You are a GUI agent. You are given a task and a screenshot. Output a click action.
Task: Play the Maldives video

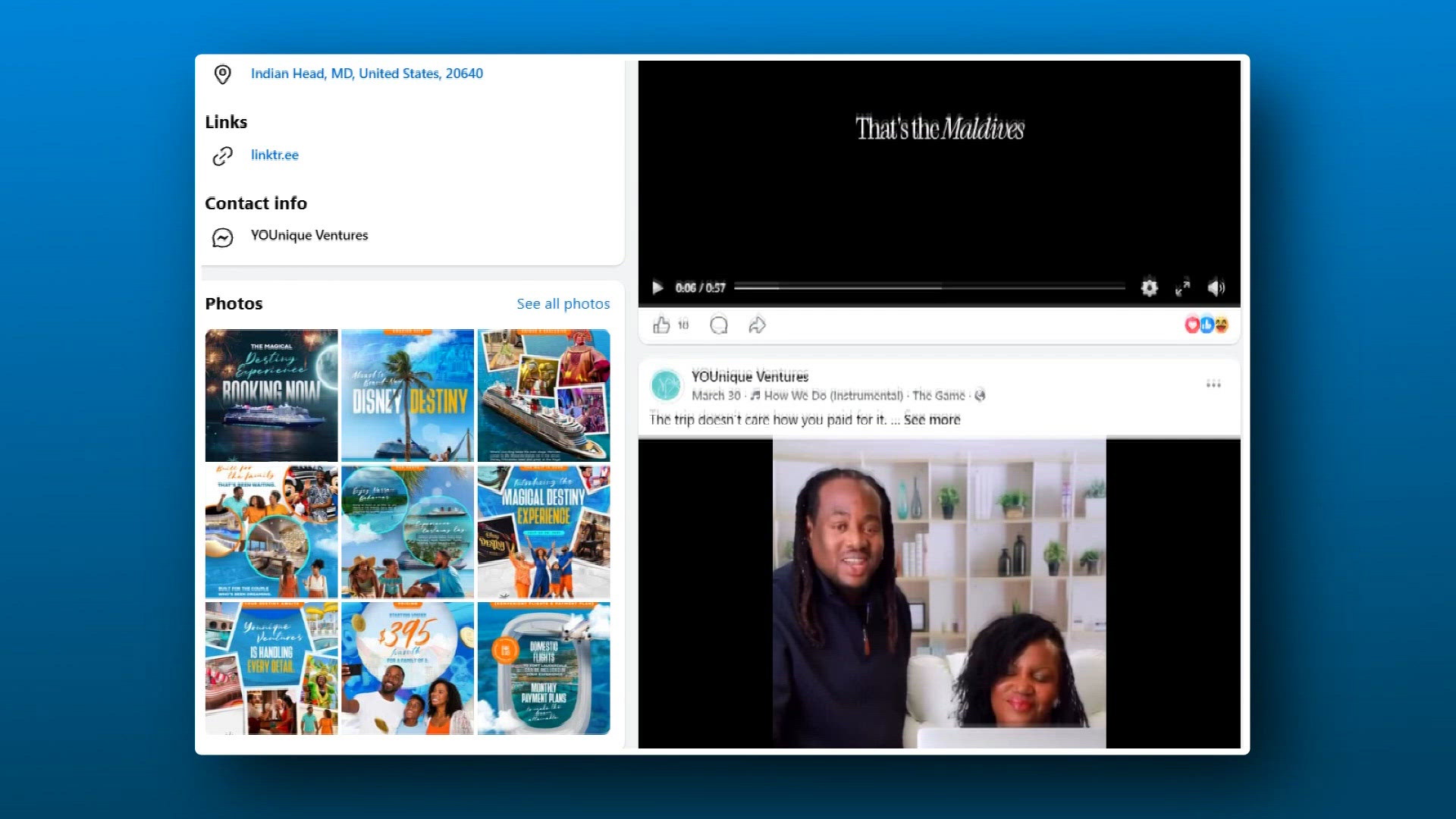point(657,287)
